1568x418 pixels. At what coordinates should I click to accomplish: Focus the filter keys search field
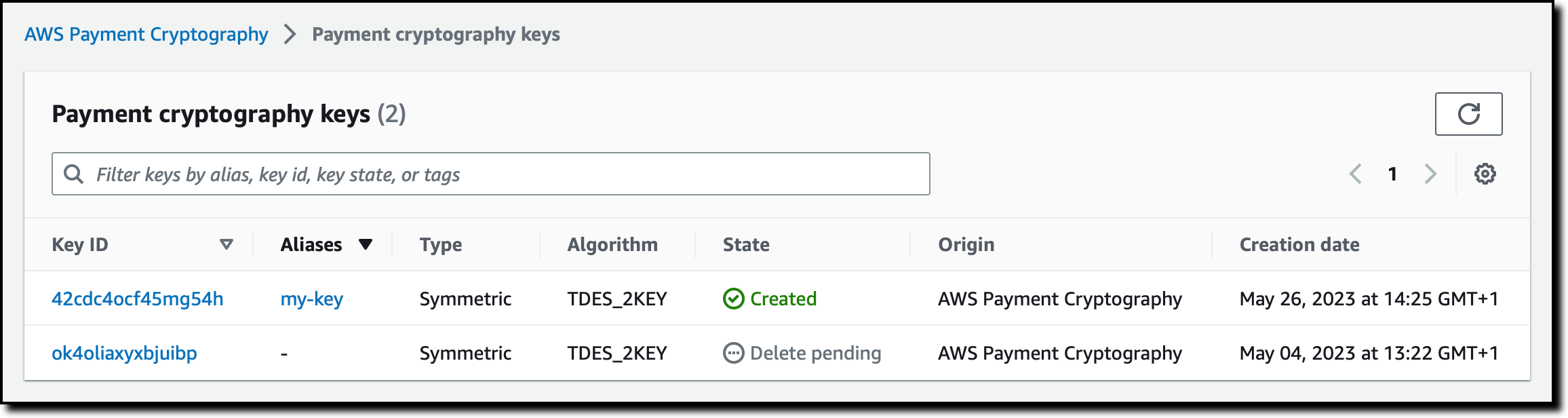[502, 174]
